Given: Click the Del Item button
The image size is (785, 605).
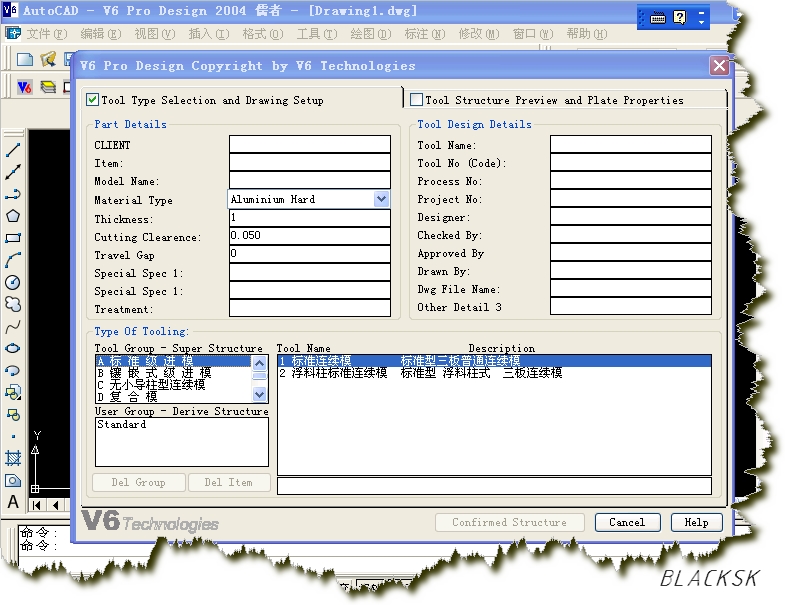Looking at the screenshot, I should (x=229, y=482).
